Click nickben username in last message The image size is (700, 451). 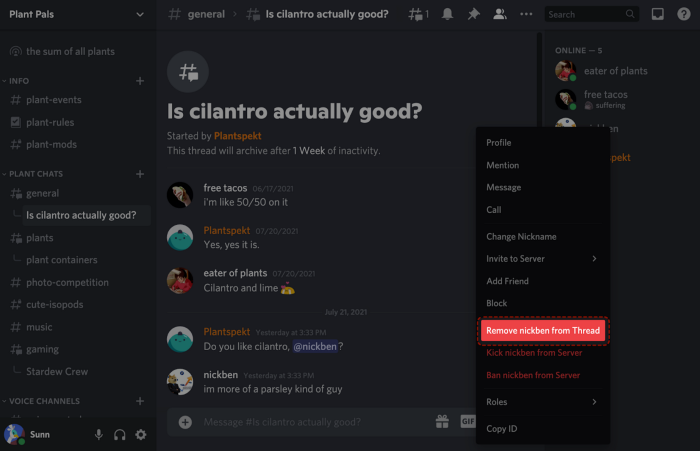coord(221,375)
